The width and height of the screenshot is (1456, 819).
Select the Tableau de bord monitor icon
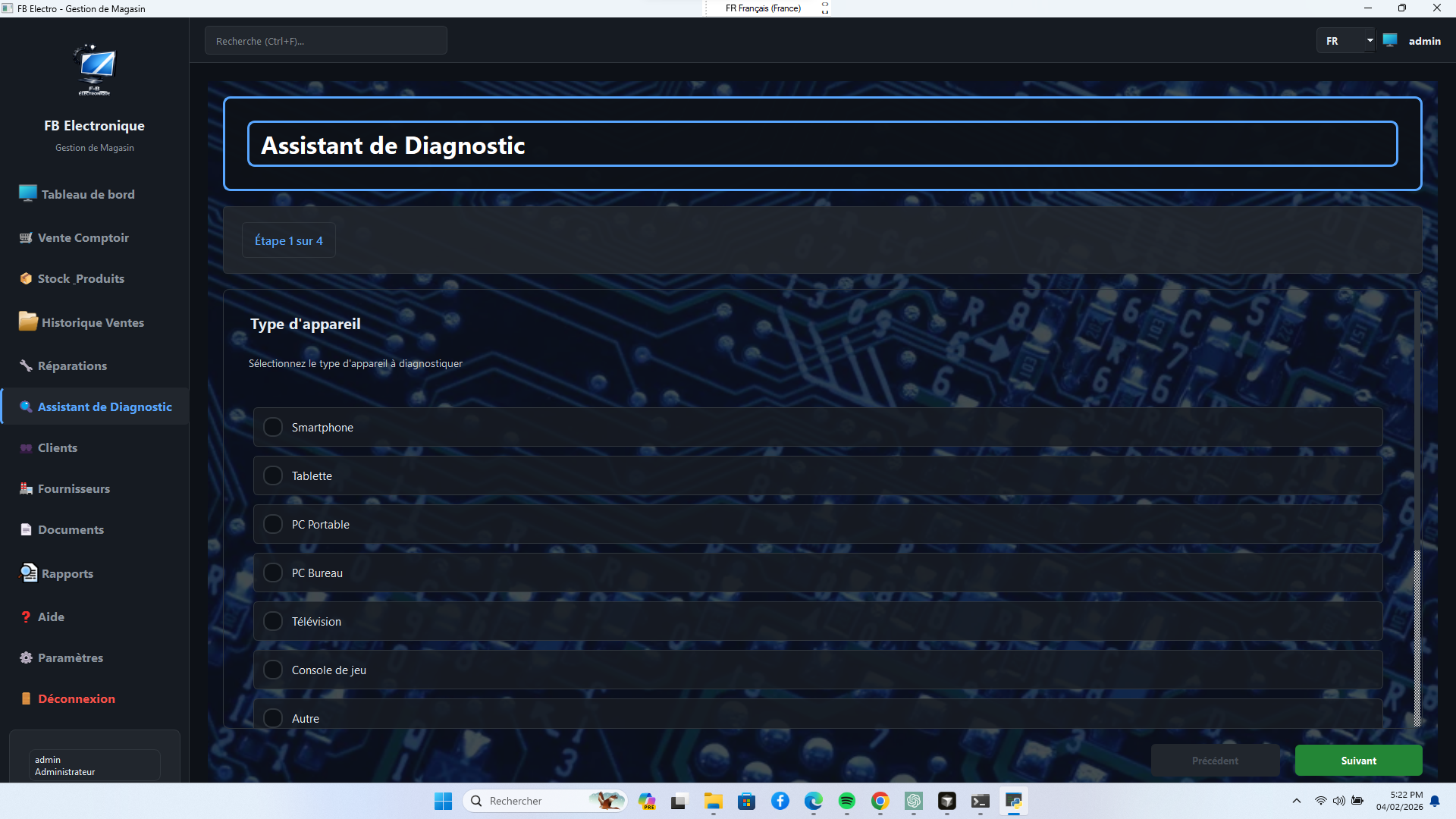[x=27, y=193]
